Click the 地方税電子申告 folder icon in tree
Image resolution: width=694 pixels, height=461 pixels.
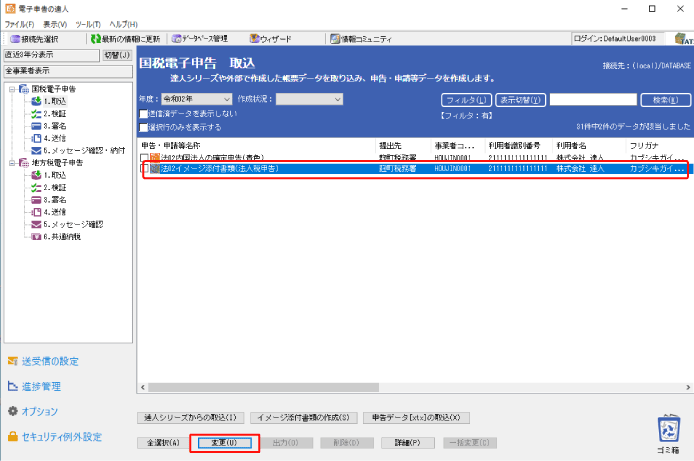click(x=24, y=163)
